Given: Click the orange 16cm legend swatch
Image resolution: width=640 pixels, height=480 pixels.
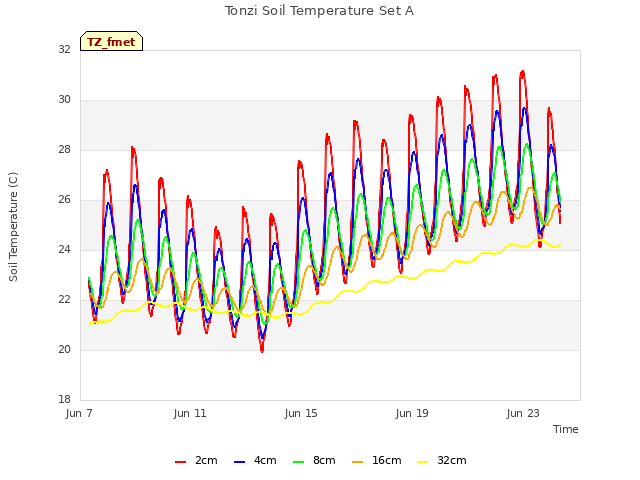Looking at the screenshot, I should point(358,462).
